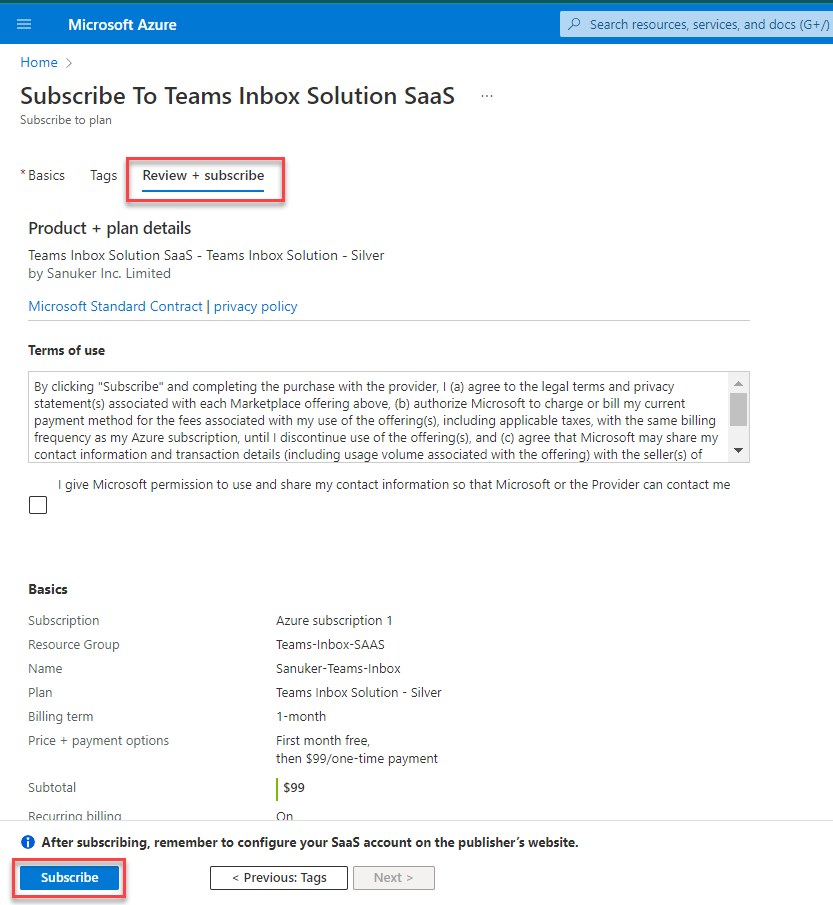This screenshot has height=905, width=833.
Task: Click the 'After subscribing, remember' notice text
Action: 309,843
